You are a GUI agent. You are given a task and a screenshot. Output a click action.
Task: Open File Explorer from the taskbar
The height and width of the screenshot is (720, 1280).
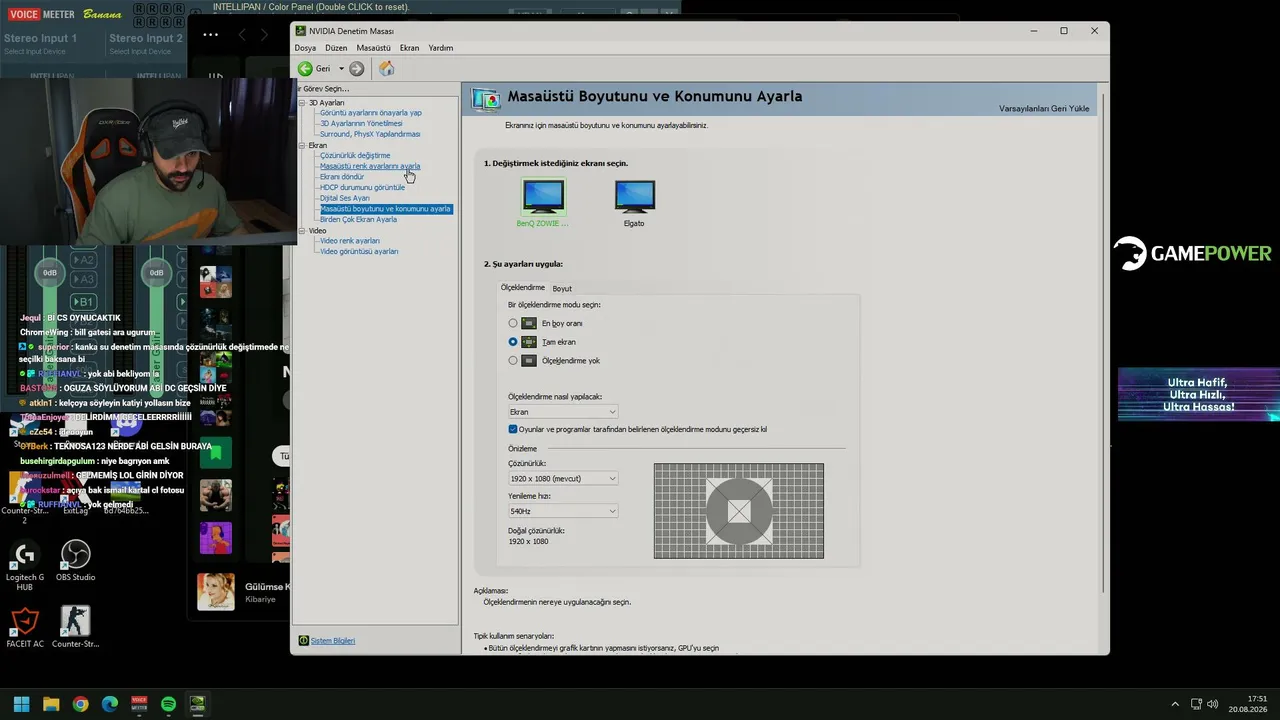click(x=51, y=704)
